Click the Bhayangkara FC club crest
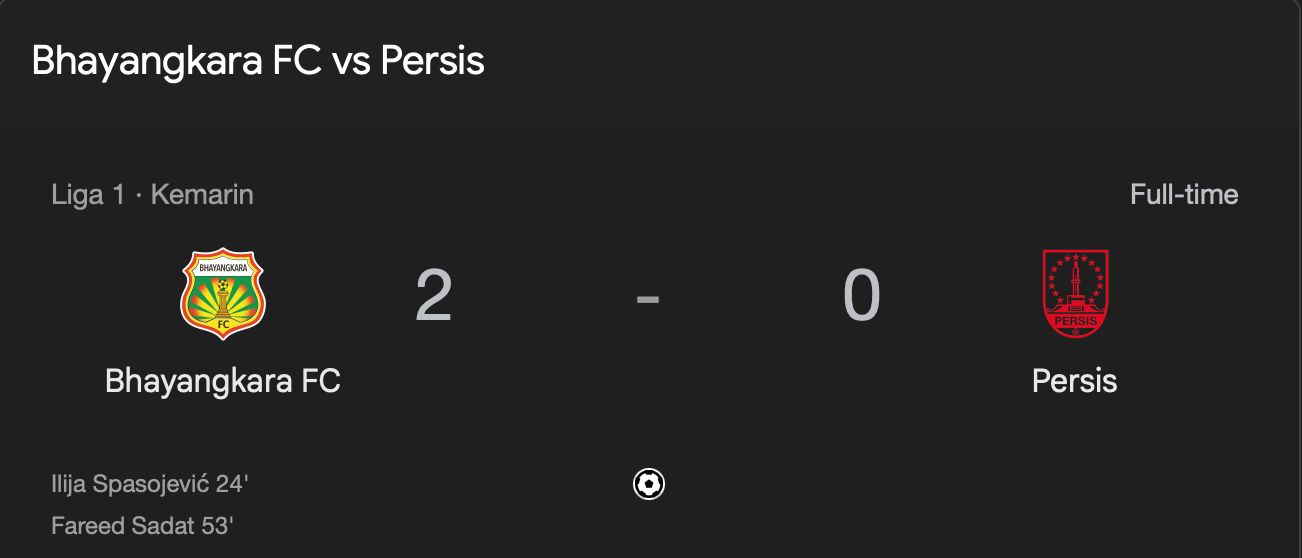This screenshot has width=1302, height=558. [x=222, y=294]
